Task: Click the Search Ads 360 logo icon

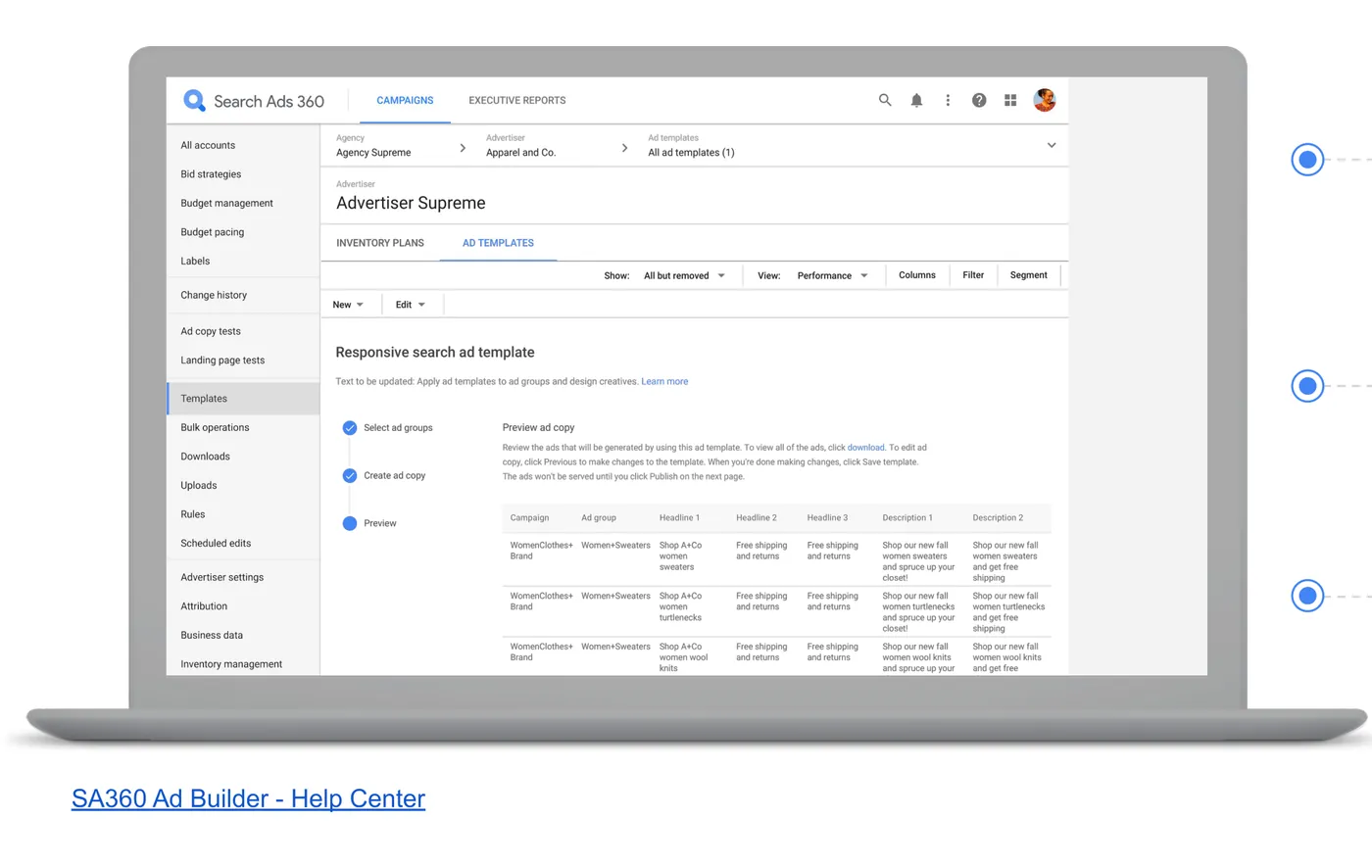Action: [194, 100]
